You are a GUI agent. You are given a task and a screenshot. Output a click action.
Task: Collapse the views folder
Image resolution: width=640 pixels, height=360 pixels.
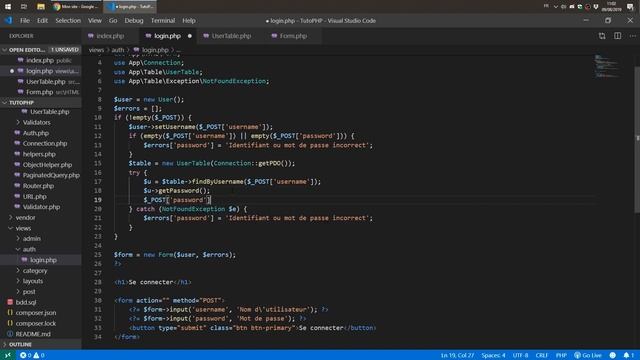point(23,228)
